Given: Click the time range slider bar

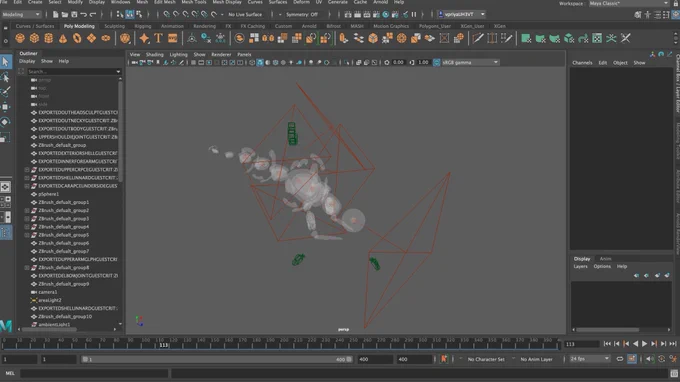Looking at the screenshot, I should click(x=217, y=359).
